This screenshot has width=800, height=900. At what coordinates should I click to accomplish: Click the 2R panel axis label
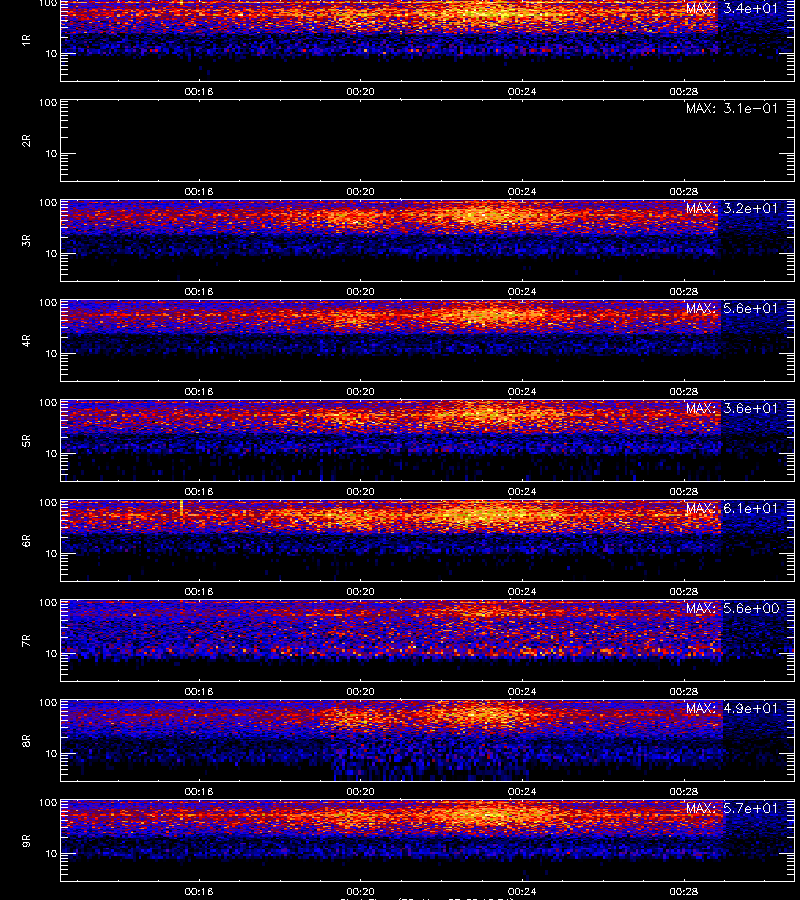tap(26, 141)
